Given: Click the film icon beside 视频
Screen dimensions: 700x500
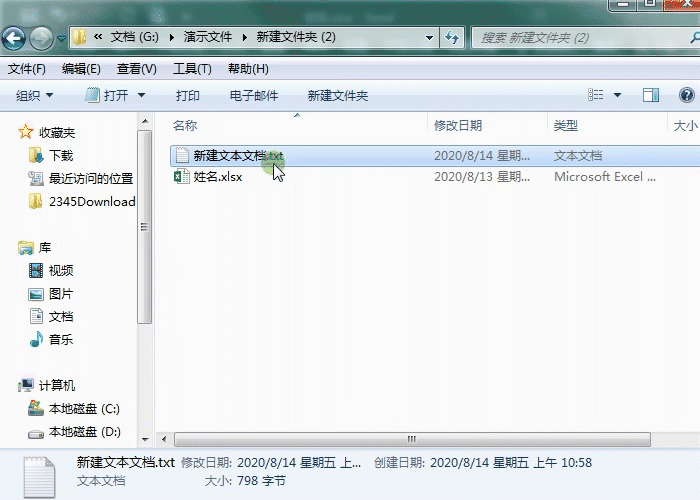Looking at the screenshot, I should pyautogui.click(x=36, y=270).
